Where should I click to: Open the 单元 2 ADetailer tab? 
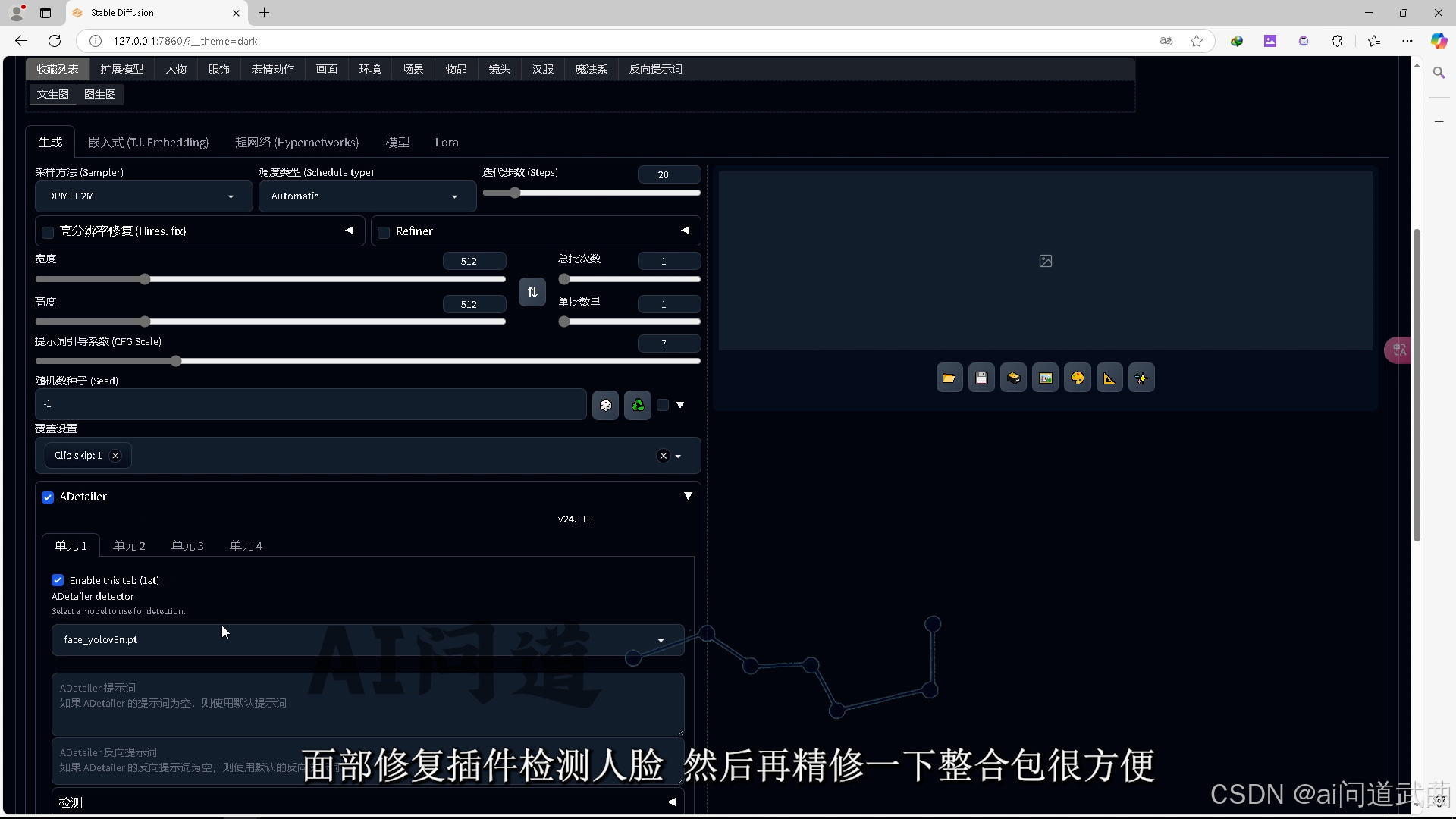pyautogui.click(x=129, y=546)
